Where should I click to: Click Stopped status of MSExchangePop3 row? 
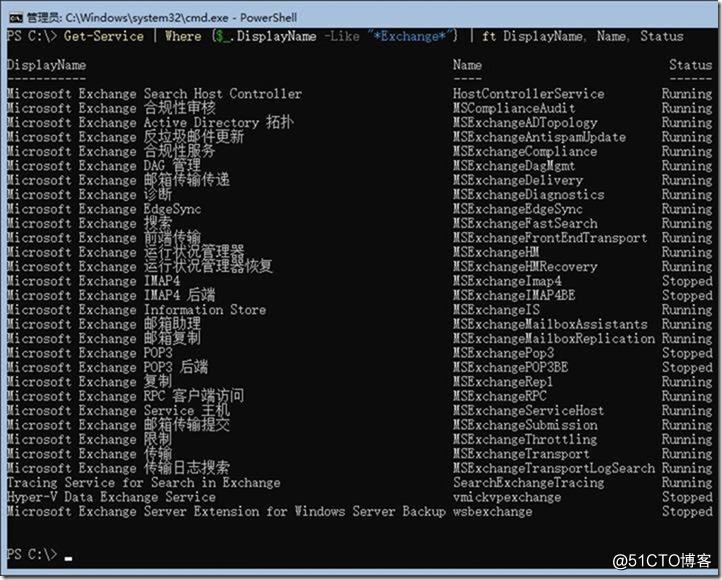point(687,353)
